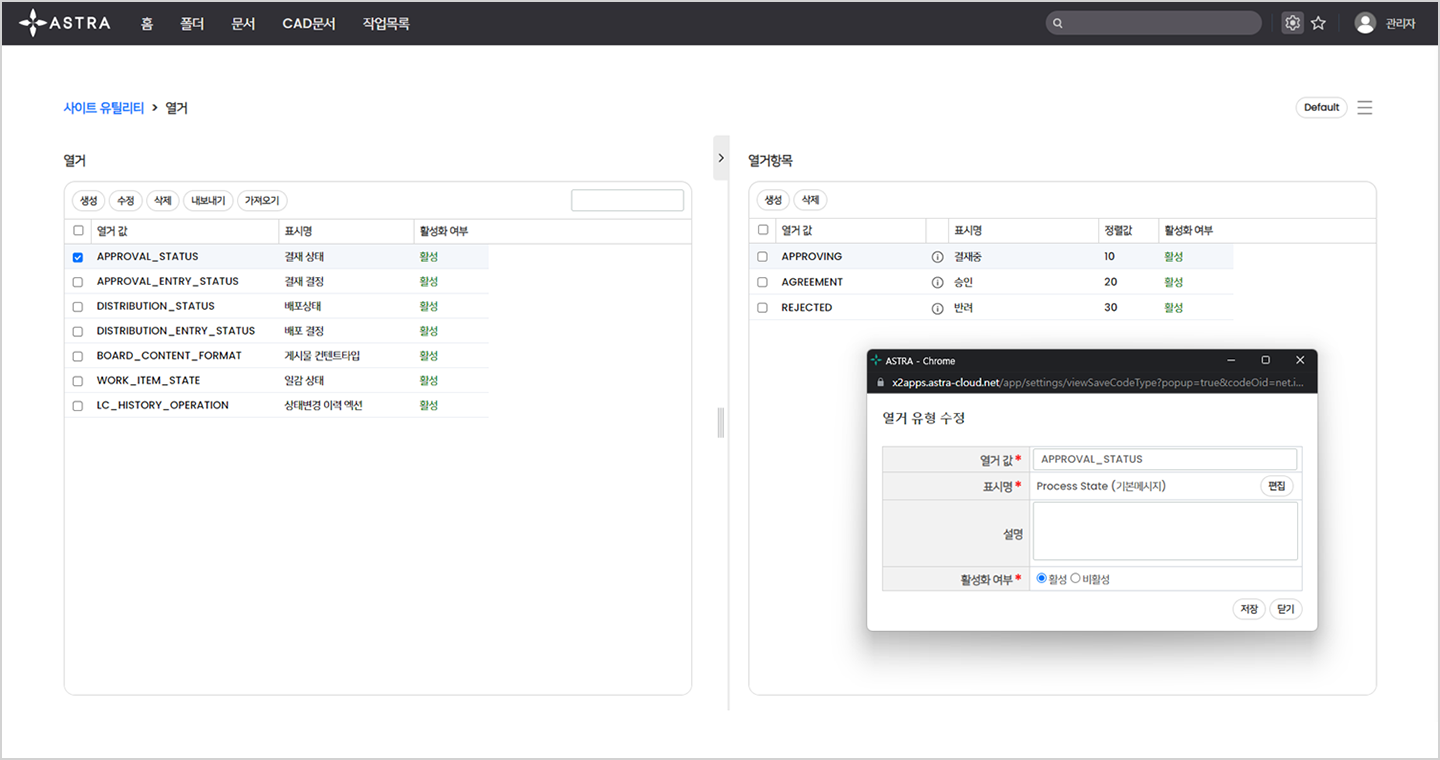Collapse the left panel with the chevron arrow
Viewport: 1440px width, 760px height.
(721, 158)
